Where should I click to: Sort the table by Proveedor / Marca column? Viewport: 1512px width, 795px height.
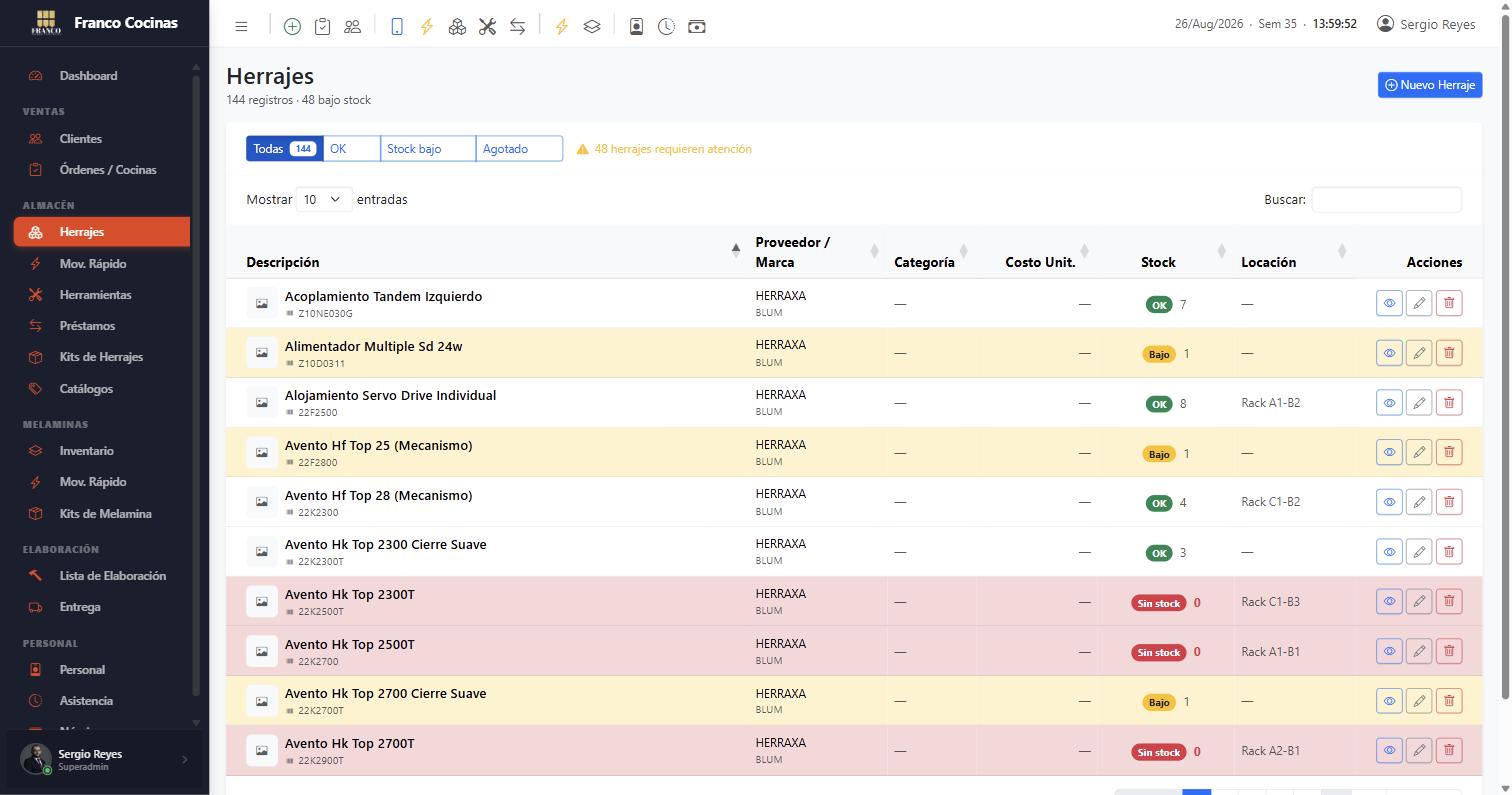pyautogui.click(x=815, y=253)
